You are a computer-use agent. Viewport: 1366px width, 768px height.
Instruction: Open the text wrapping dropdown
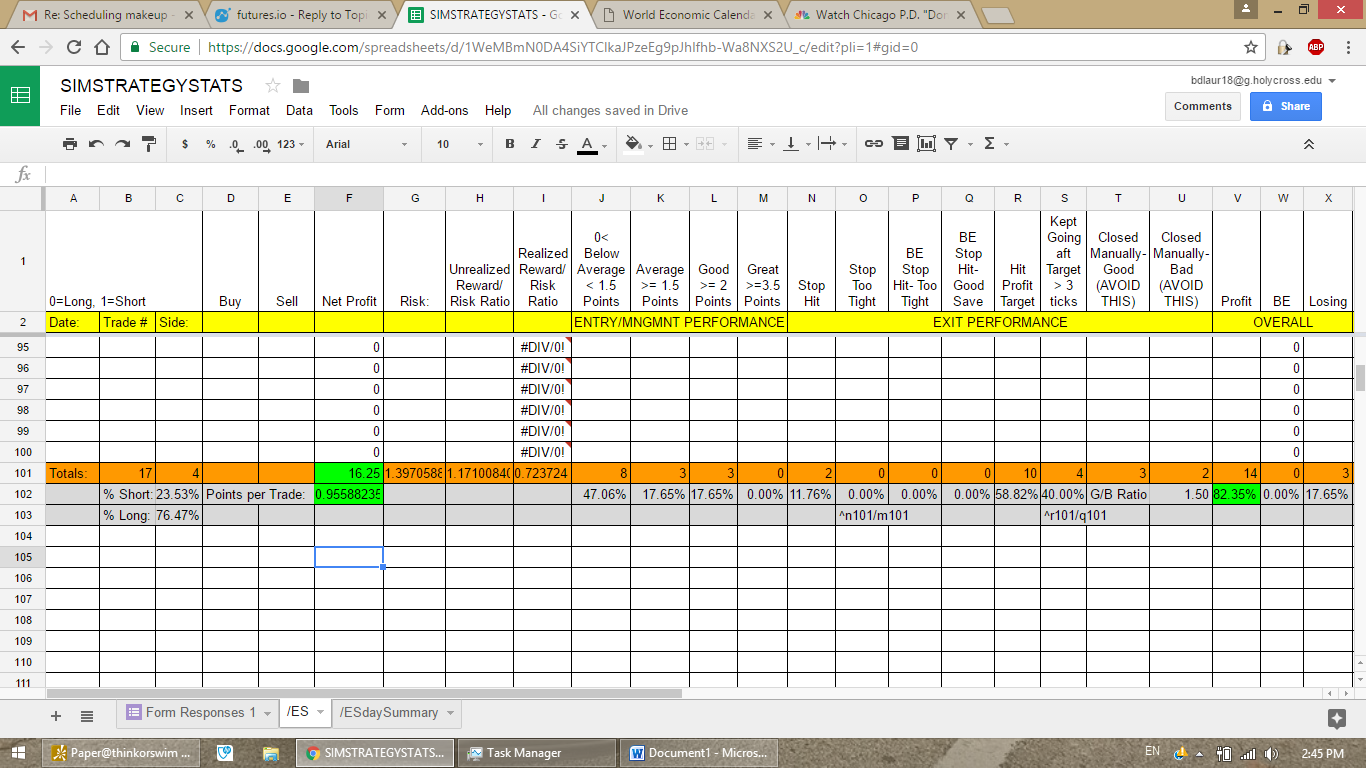pyautogui.click(x=832, y=144)
